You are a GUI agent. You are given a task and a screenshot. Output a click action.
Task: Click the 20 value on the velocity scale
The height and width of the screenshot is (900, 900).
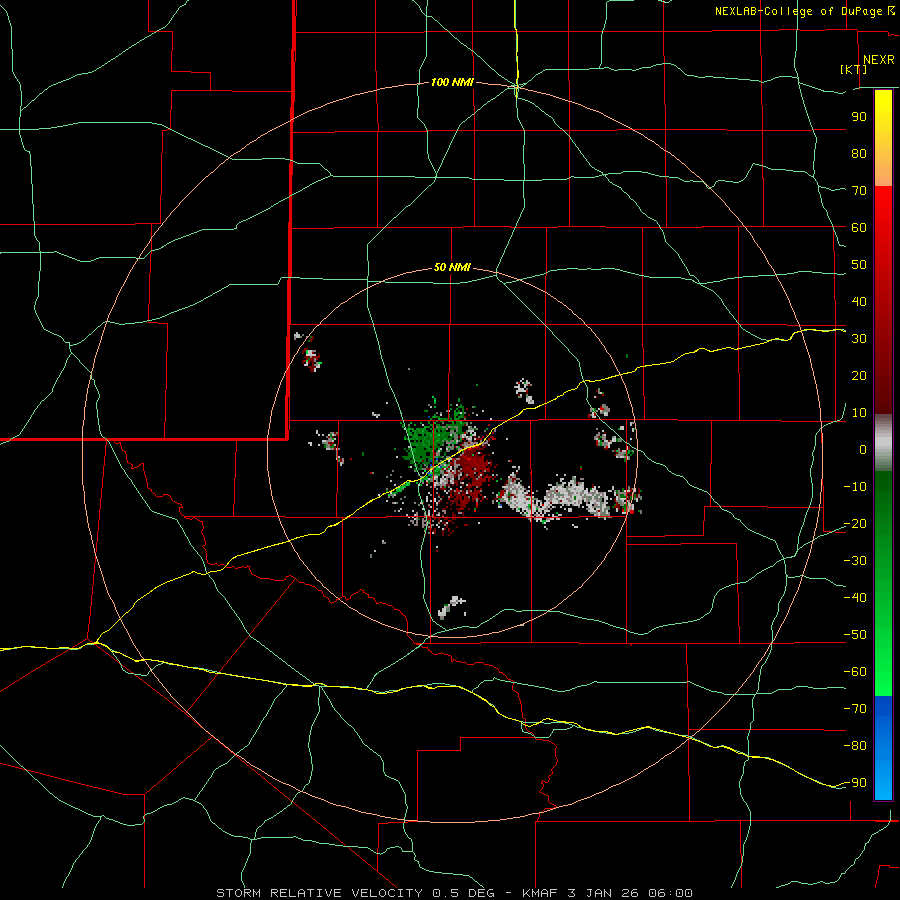click(x=859, y=375)
